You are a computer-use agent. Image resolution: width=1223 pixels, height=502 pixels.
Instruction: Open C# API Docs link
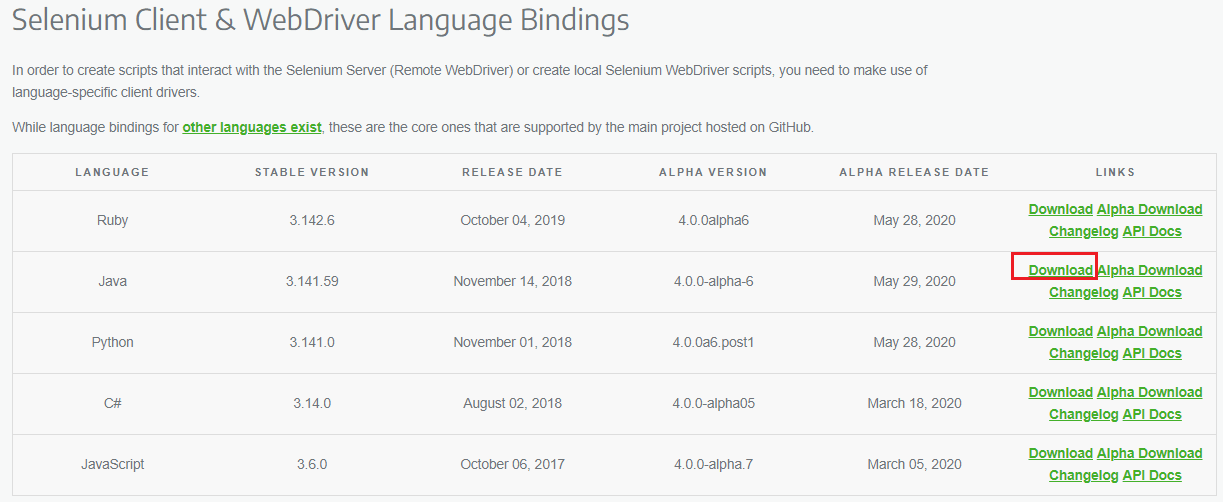tap(1152, 414)
